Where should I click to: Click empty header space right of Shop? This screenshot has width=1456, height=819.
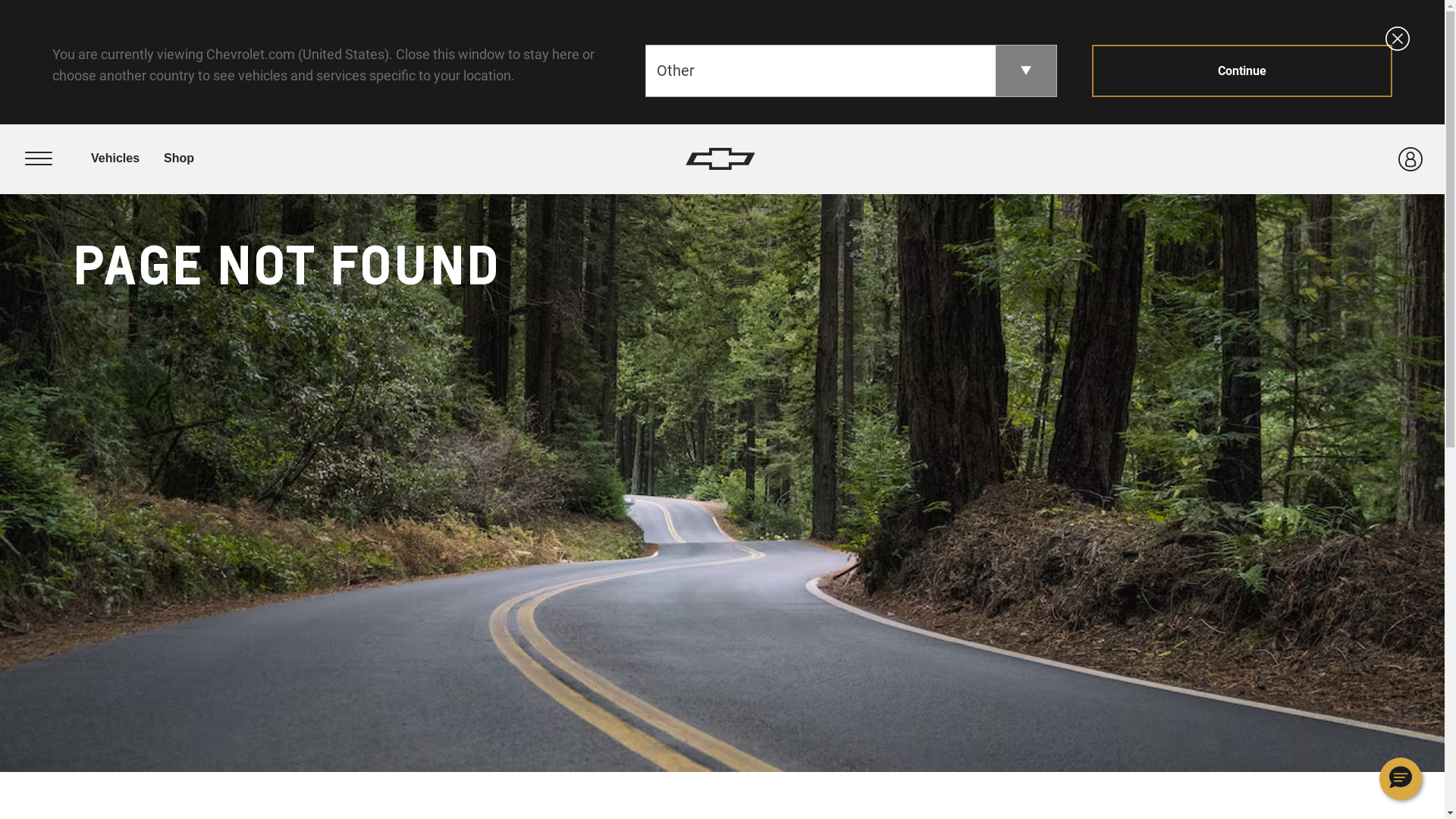pyautogui.click(x=440, y=158)
